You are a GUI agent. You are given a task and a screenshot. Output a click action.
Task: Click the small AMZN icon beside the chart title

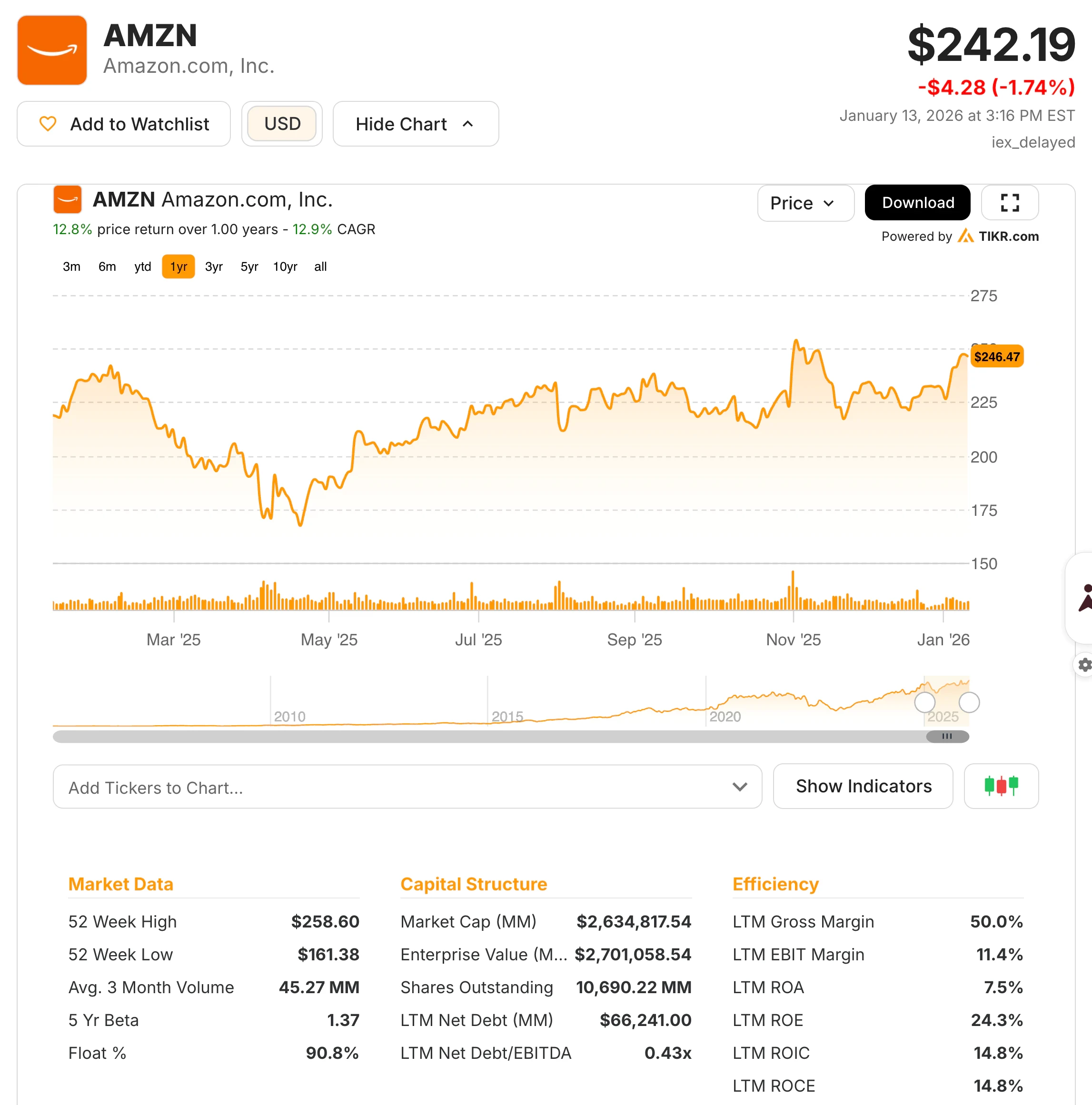pos(67,199)
